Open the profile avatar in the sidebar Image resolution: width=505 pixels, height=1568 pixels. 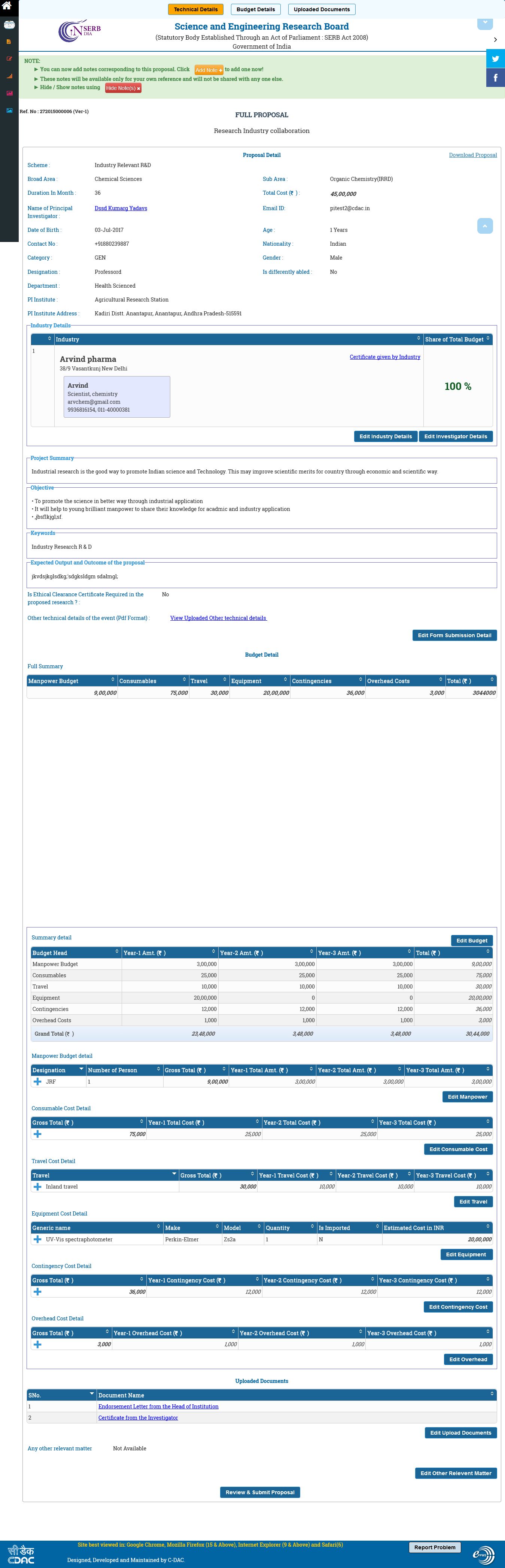[x=9, y=25]
